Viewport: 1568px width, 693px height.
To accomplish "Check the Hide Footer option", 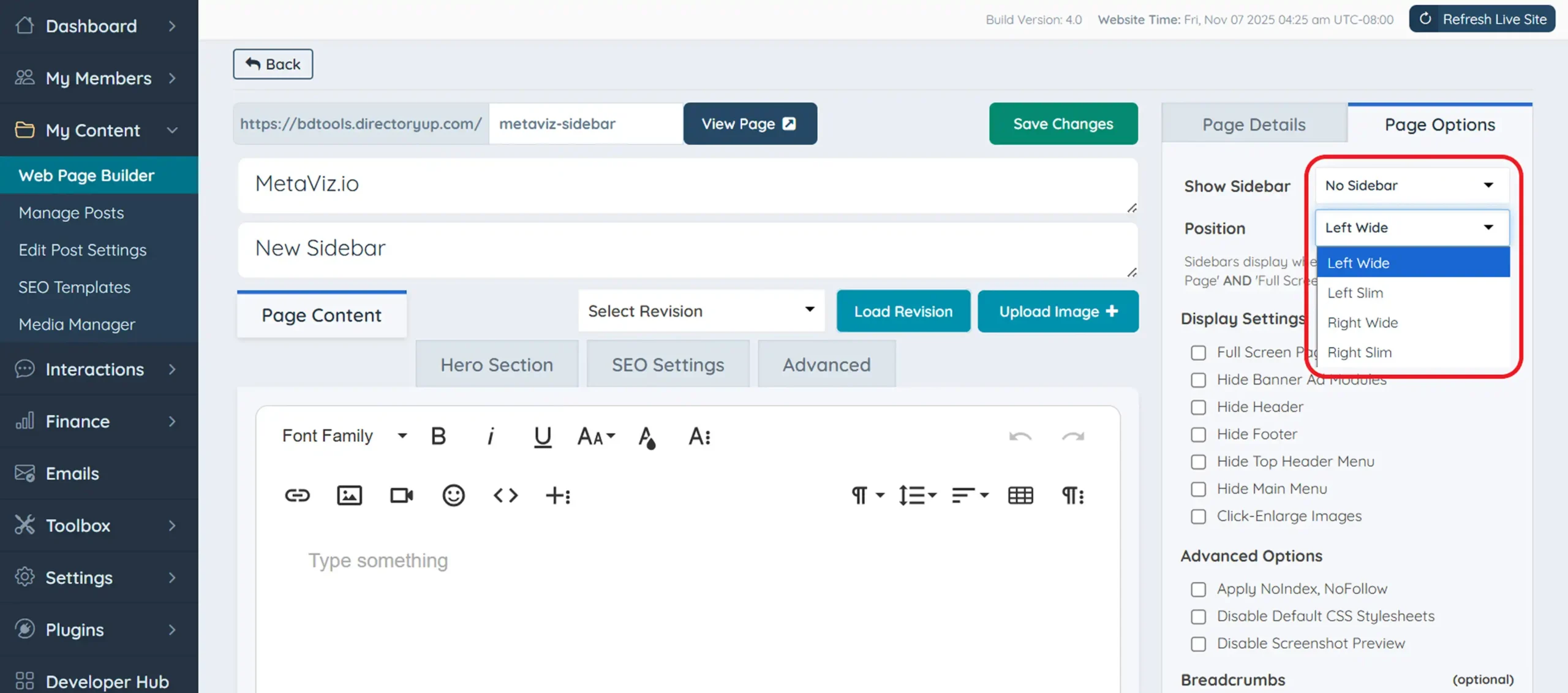I will pos(1198,434).
